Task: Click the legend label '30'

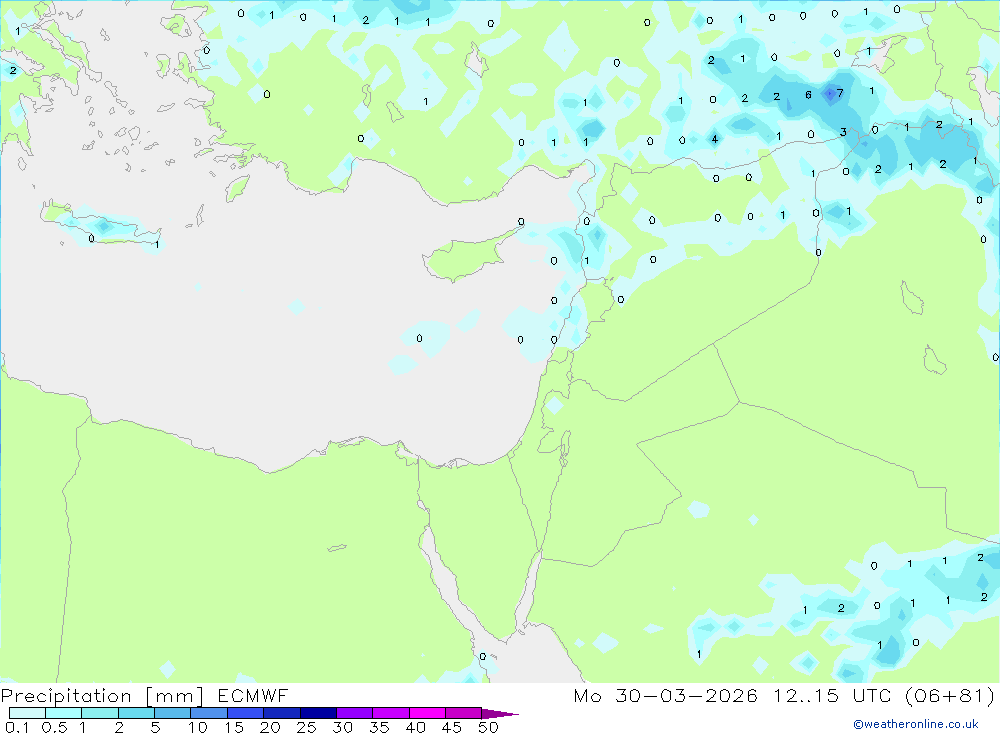Action: point(343,727)
